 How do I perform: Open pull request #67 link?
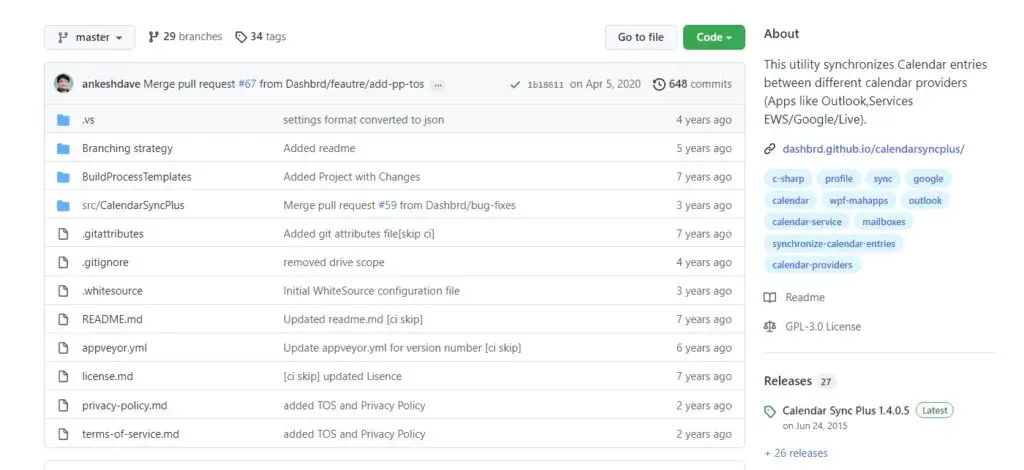click(247, 84)
